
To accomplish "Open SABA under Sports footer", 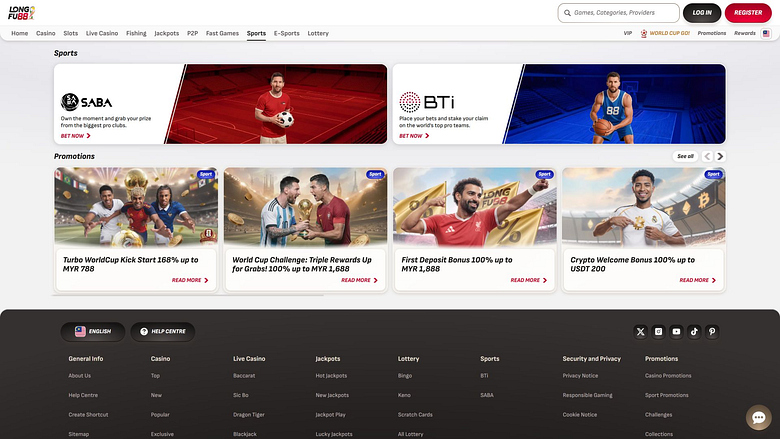I will [487, 395].
